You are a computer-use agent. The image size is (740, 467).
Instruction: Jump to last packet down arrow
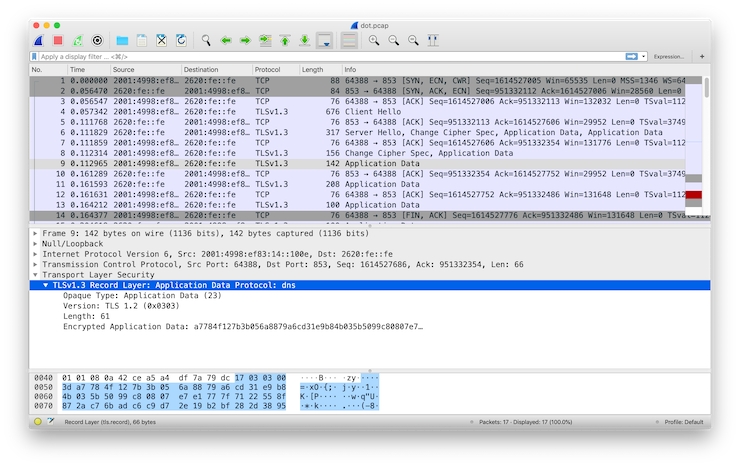pos(304,41)
